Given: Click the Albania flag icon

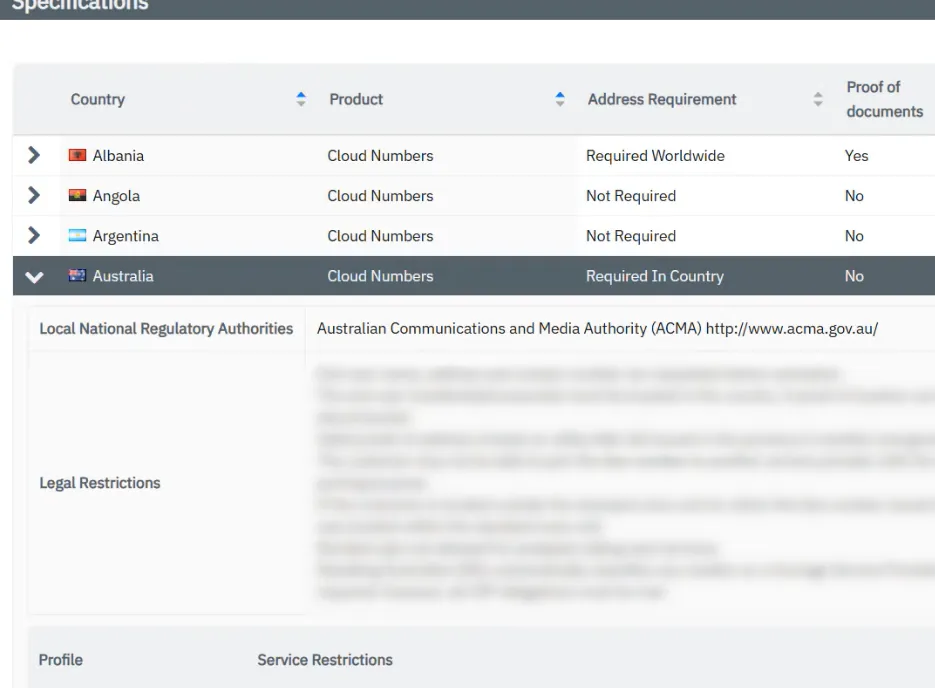Looking at the screenshot, I should (77, 156).
